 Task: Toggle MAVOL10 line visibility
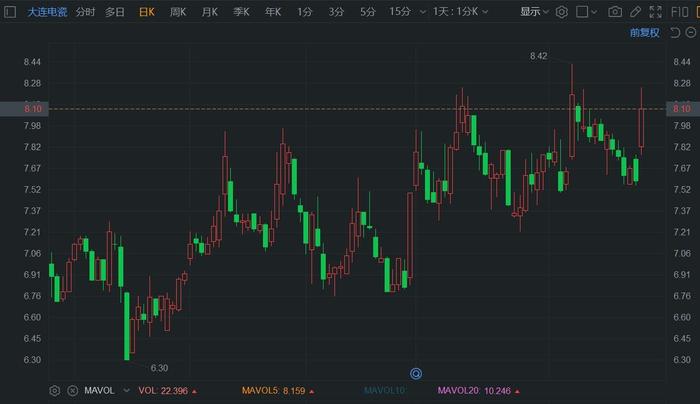(385, 390)
